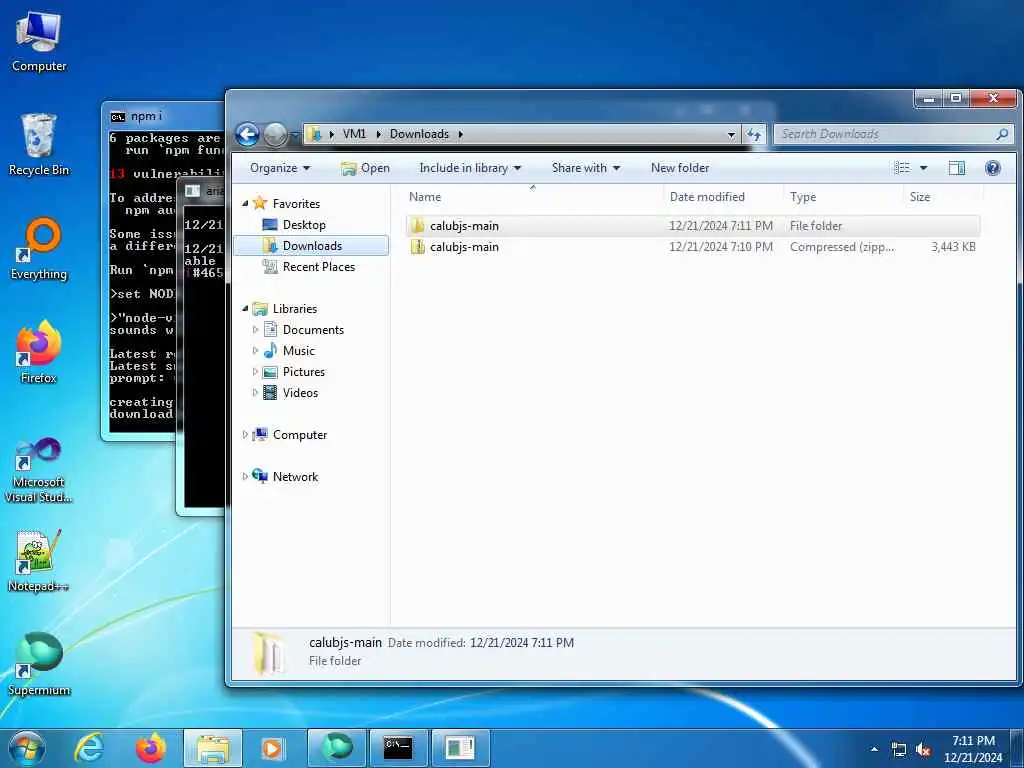Select Downloads in navigation pane

coord(312,246)
